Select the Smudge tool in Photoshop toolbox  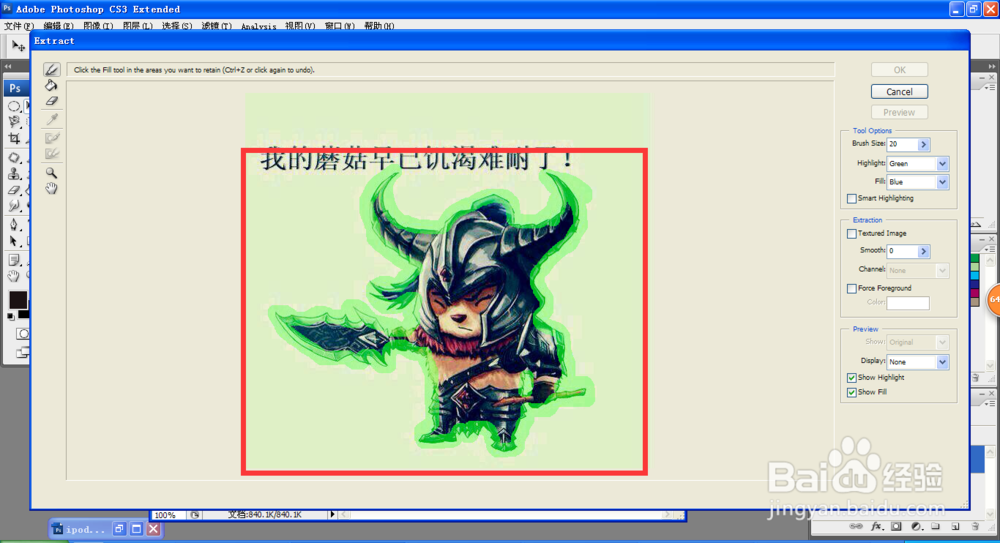pos(14,205)
